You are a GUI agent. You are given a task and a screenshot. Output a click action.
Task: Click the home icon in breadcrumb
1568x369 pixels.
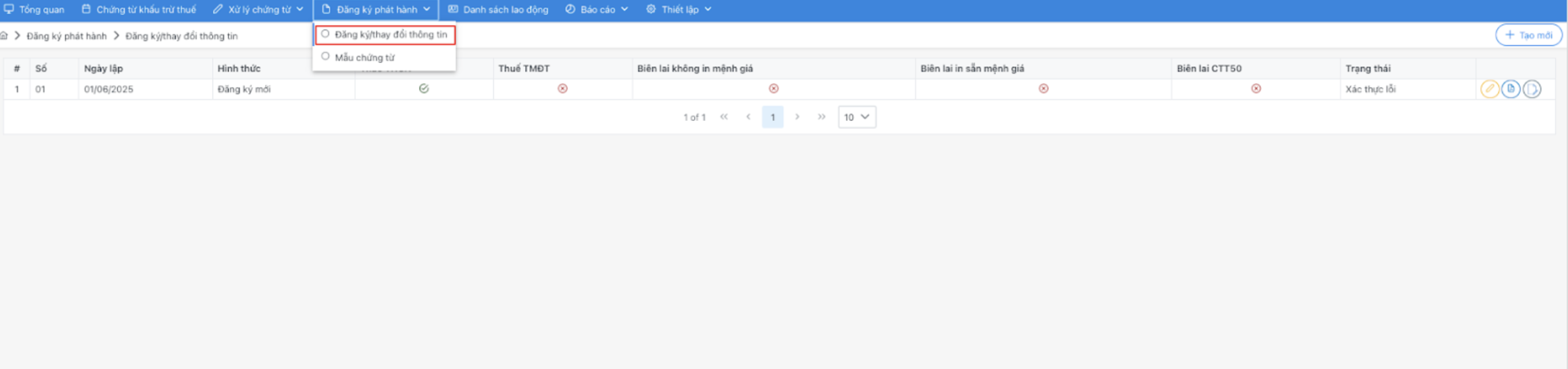pos(4,36)
